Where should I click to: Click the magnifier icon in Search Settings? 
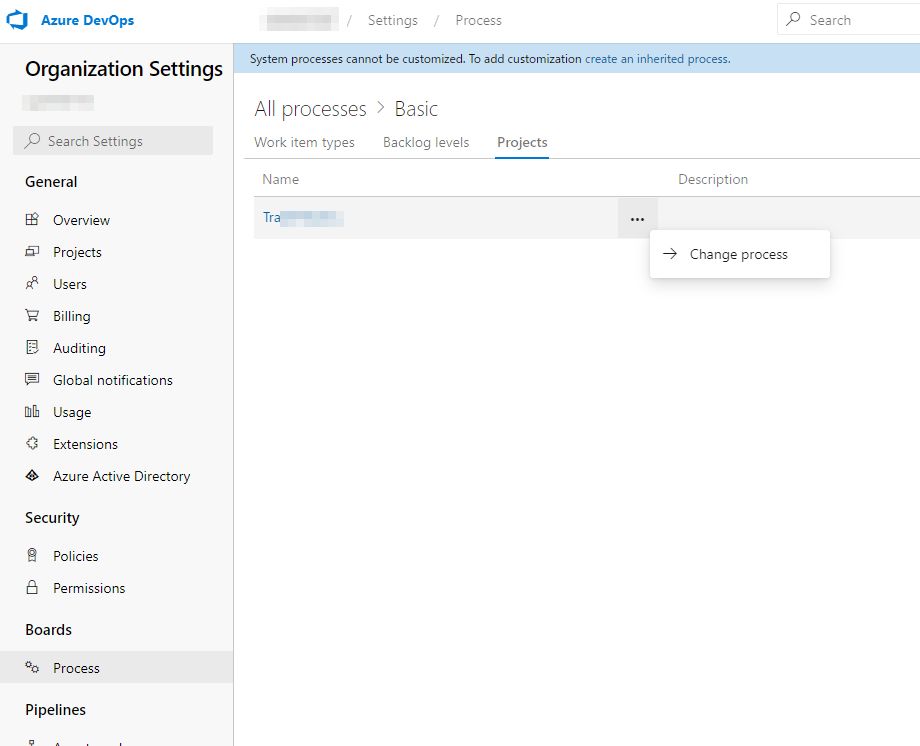32,141
